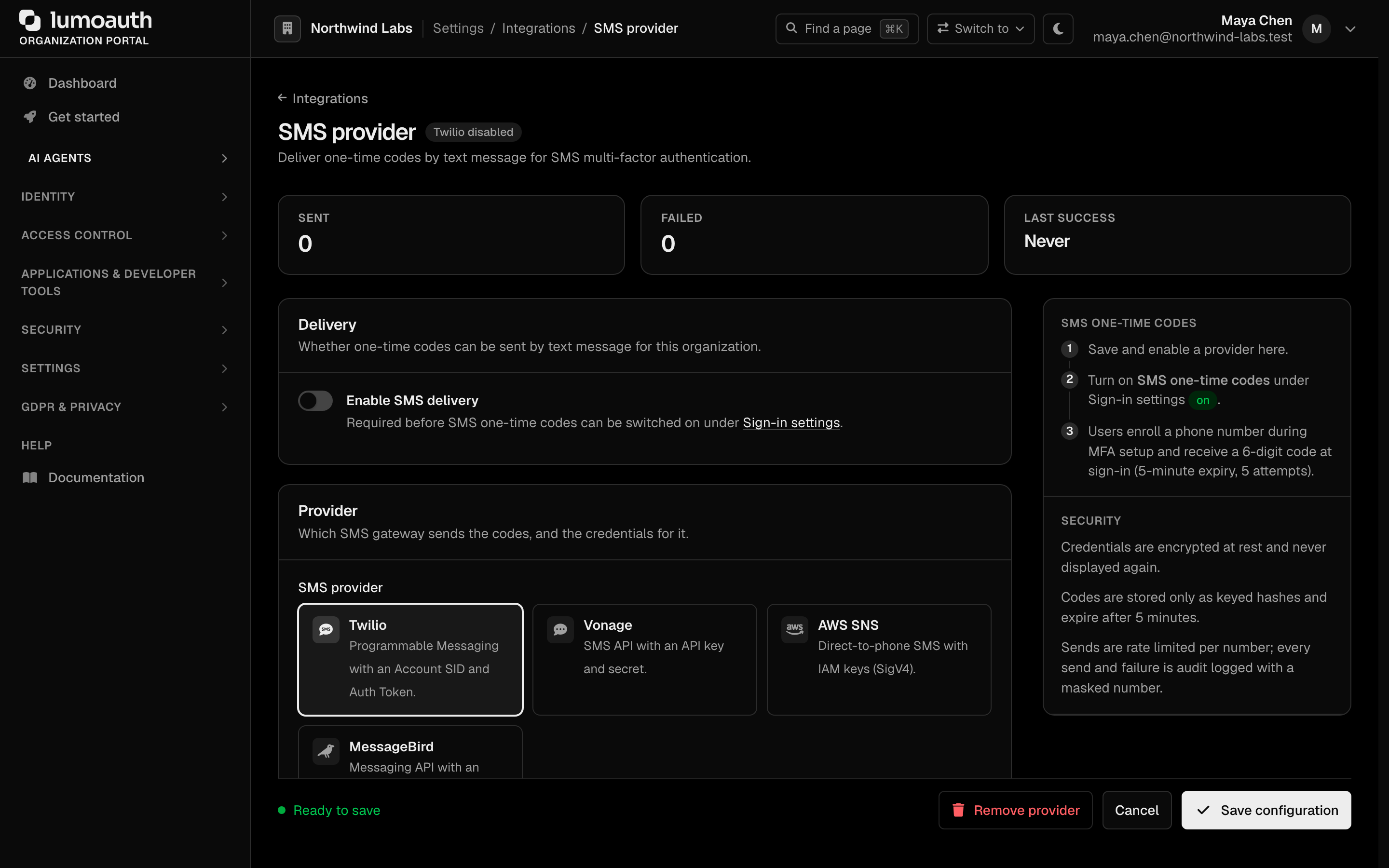
Task: Follow the Sign-in settings link
Action: (791, 422)
